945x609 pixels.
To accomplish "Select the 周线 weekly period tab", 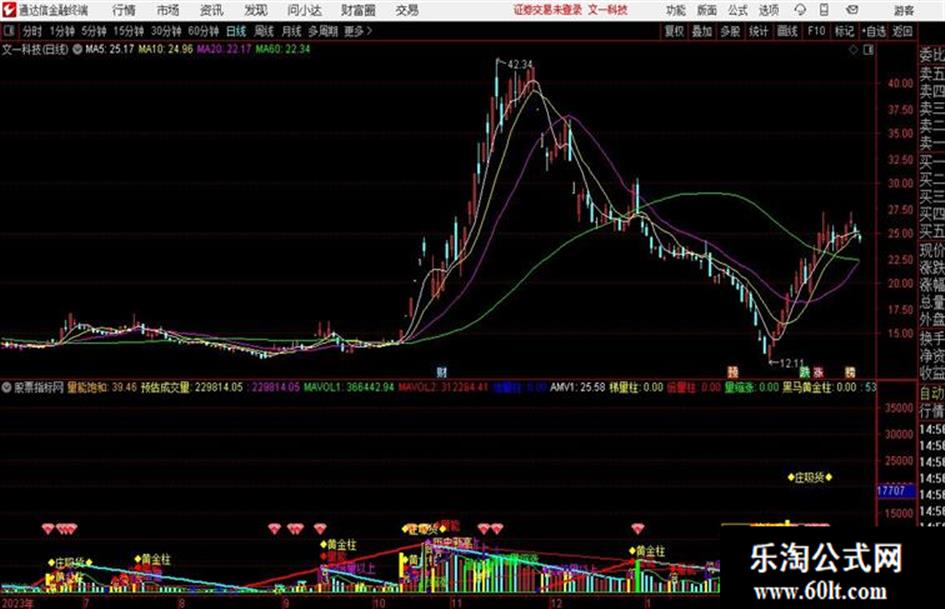I will click(264, 31).
